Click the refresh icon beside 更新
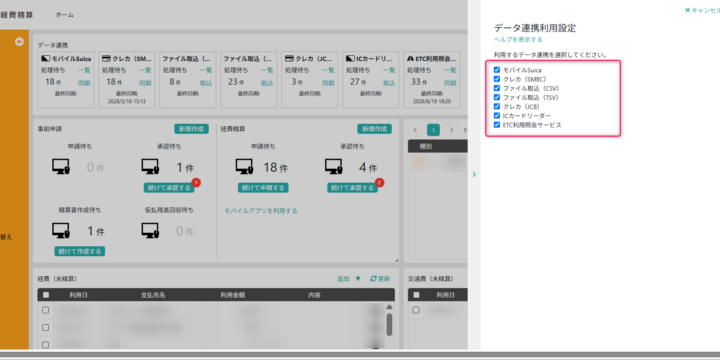The image size is (720, 360). (373, 279)
